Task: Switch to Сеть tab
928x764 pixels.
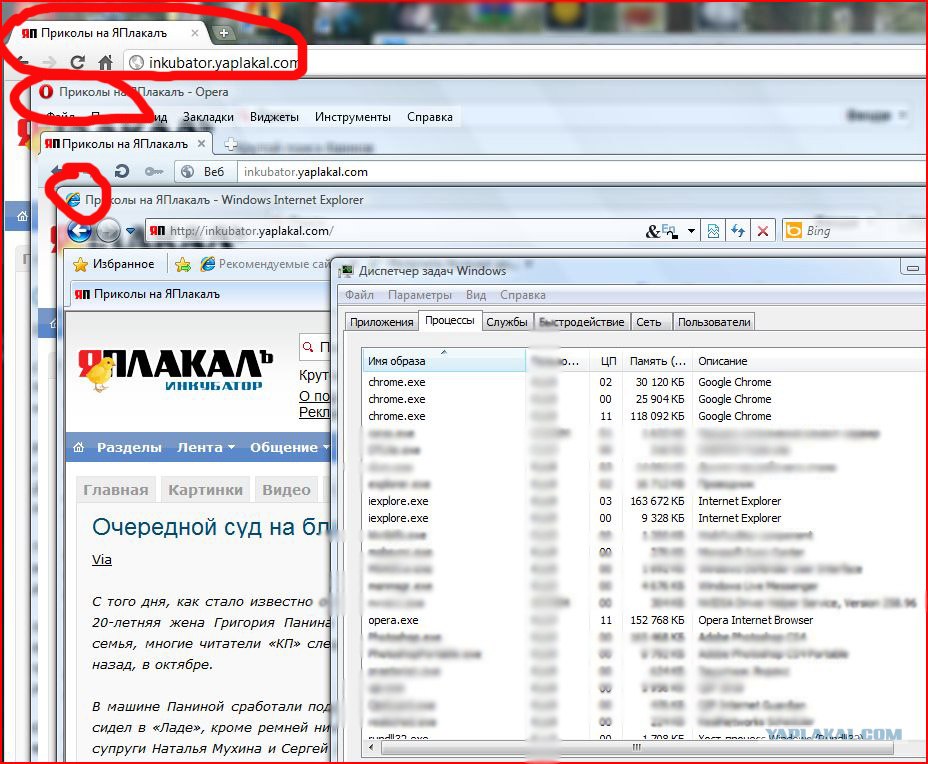Action: (649, 322)
